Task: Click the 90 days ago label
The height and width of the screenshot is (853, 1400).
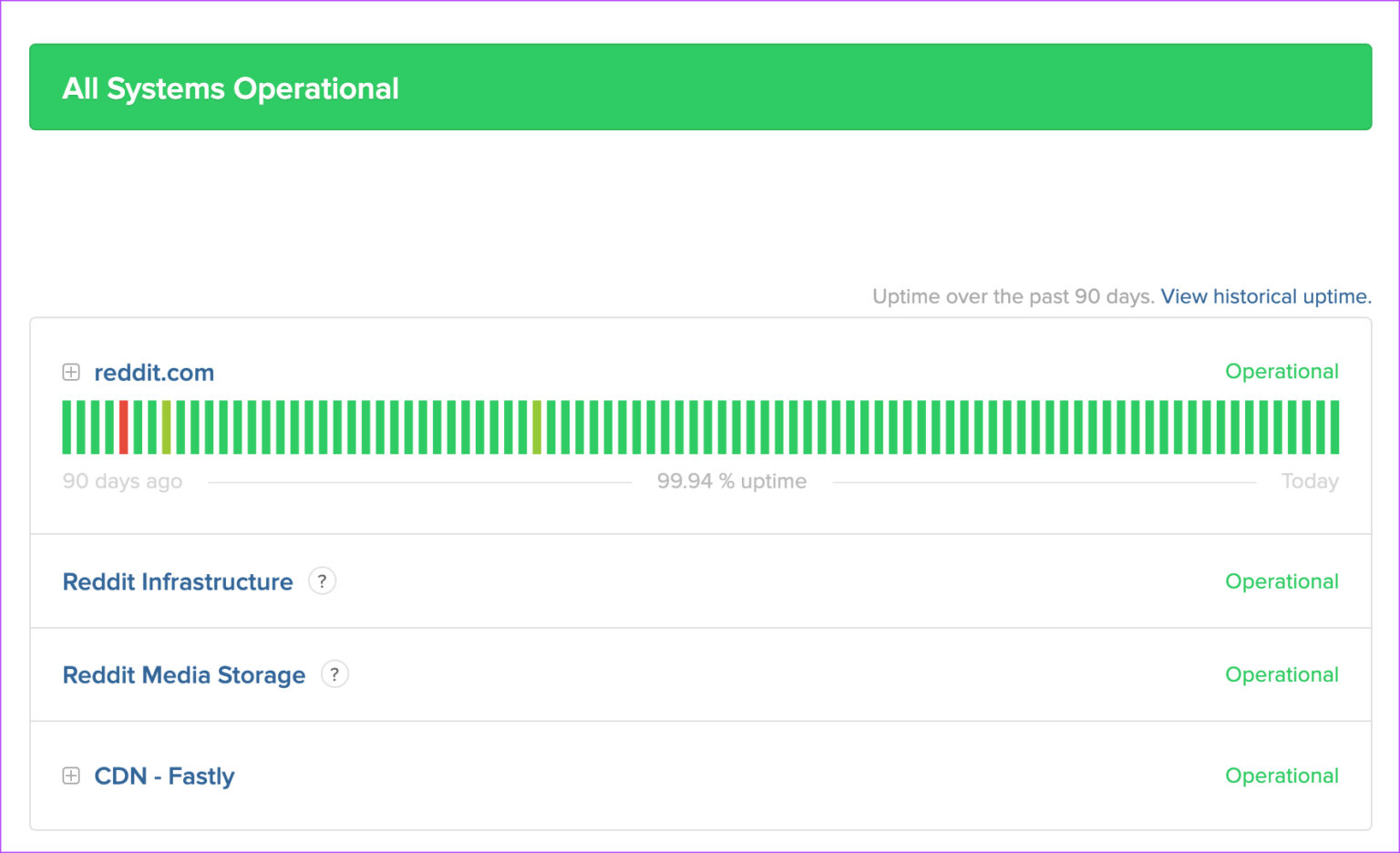Action: pos(122,481)
